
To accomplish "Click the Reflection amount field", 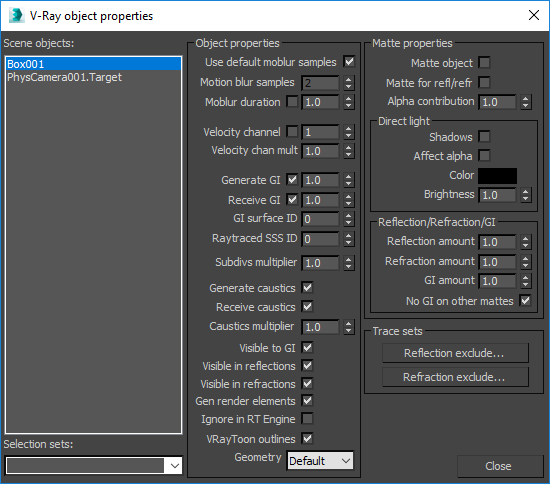I will click(x=497, y=242).
